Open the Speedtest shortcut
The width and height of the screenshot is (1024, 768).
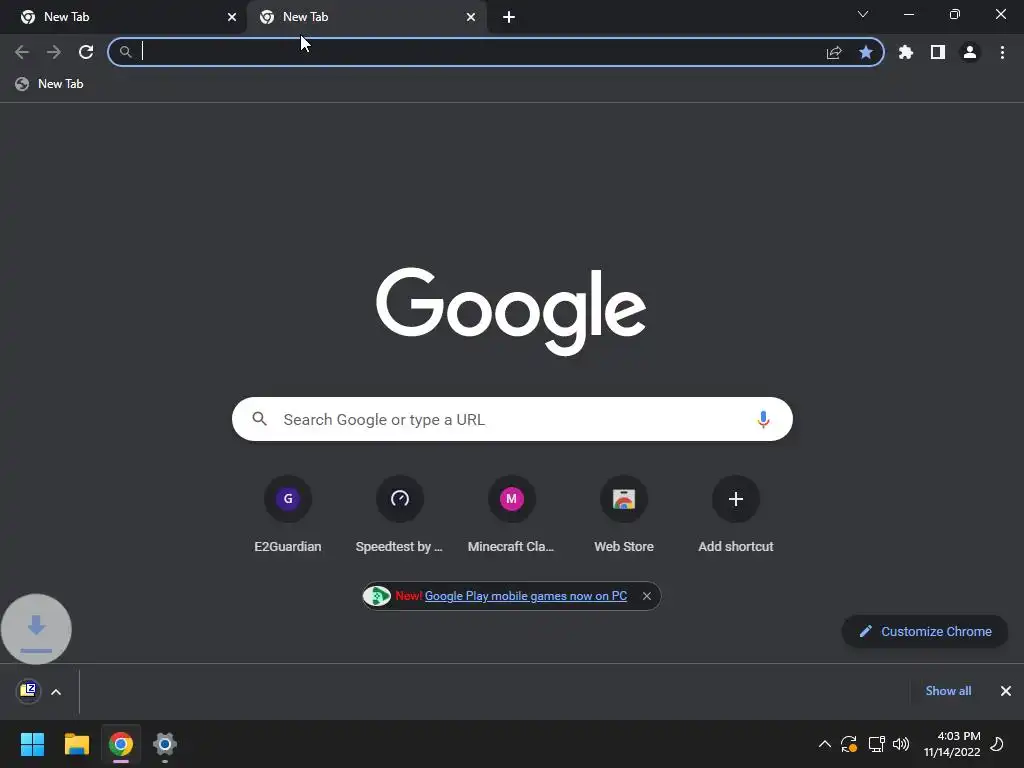(x=400, y=515)
